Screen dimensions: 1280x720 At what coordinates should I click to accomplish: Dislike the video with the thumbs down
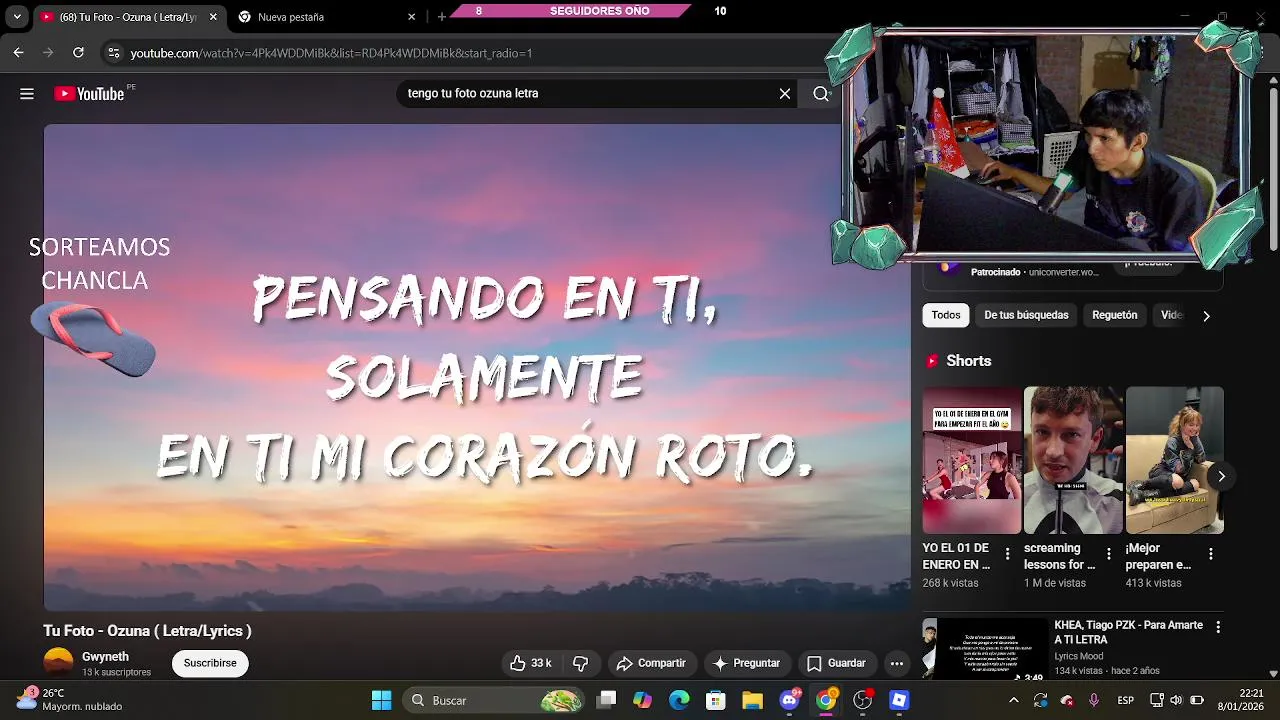tap(580, 663)
